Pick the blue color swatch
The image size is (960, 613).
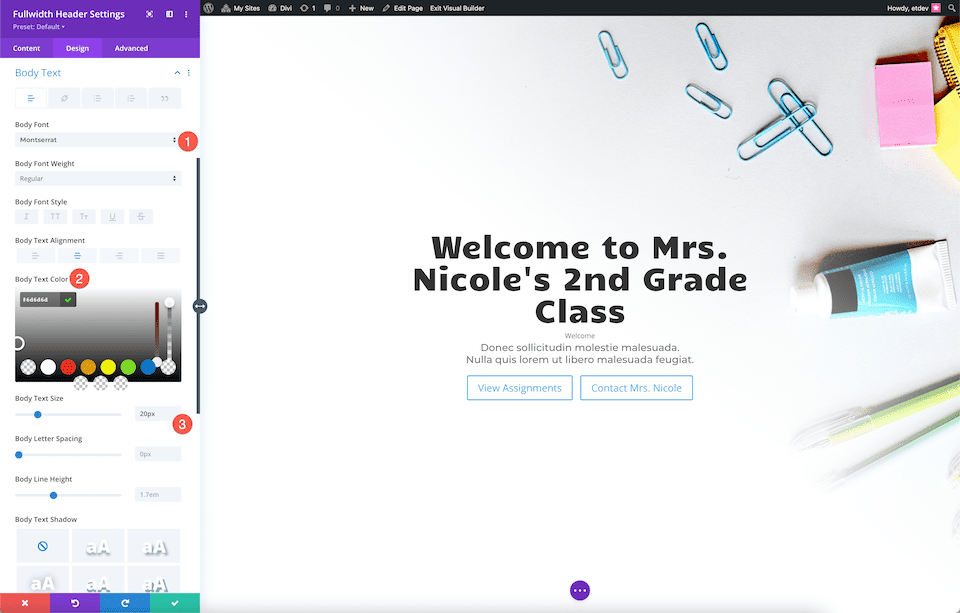click(x=148, y=367)
